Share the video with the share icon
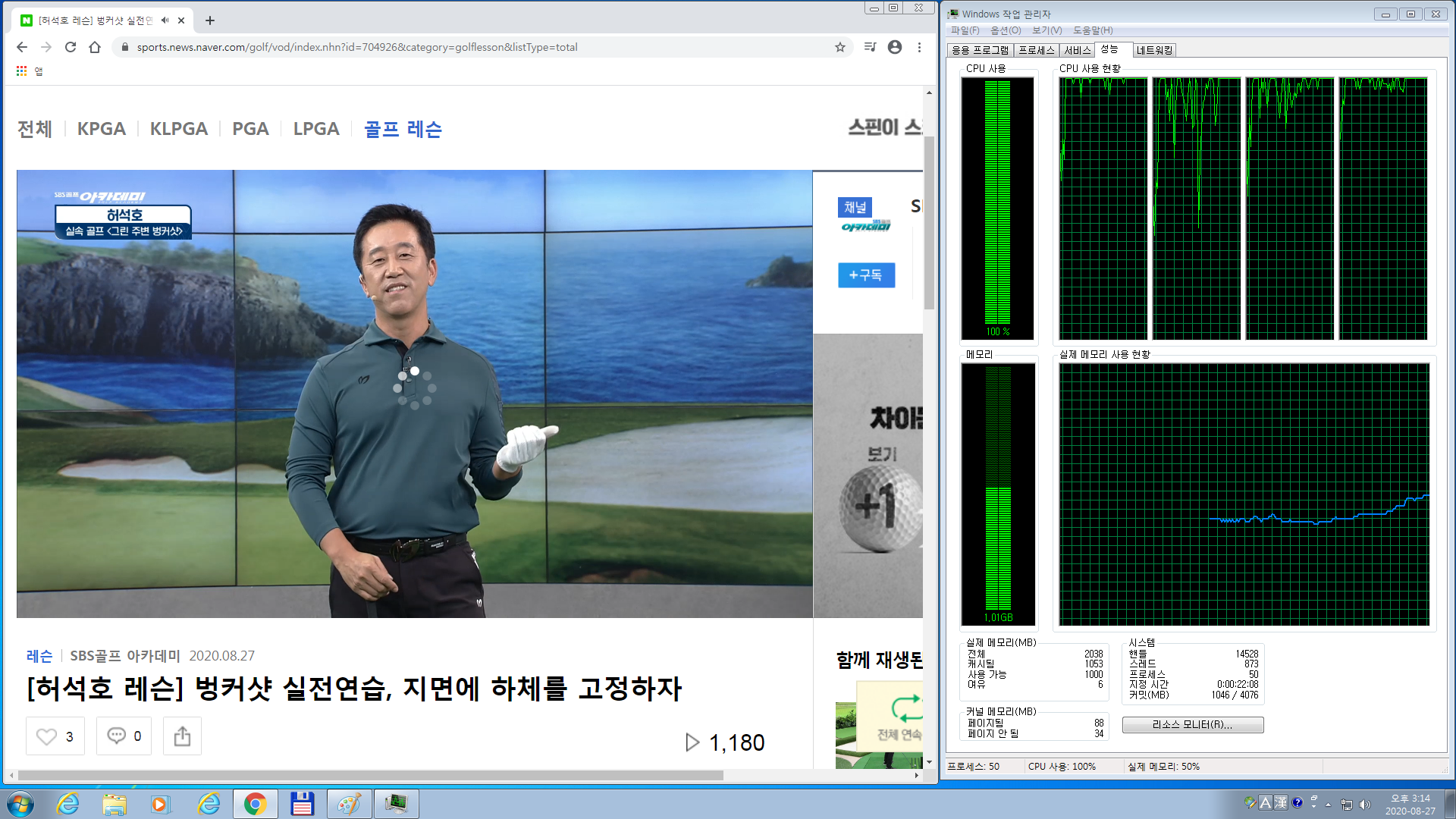1456x819 pixels. (x=182, y=736)
